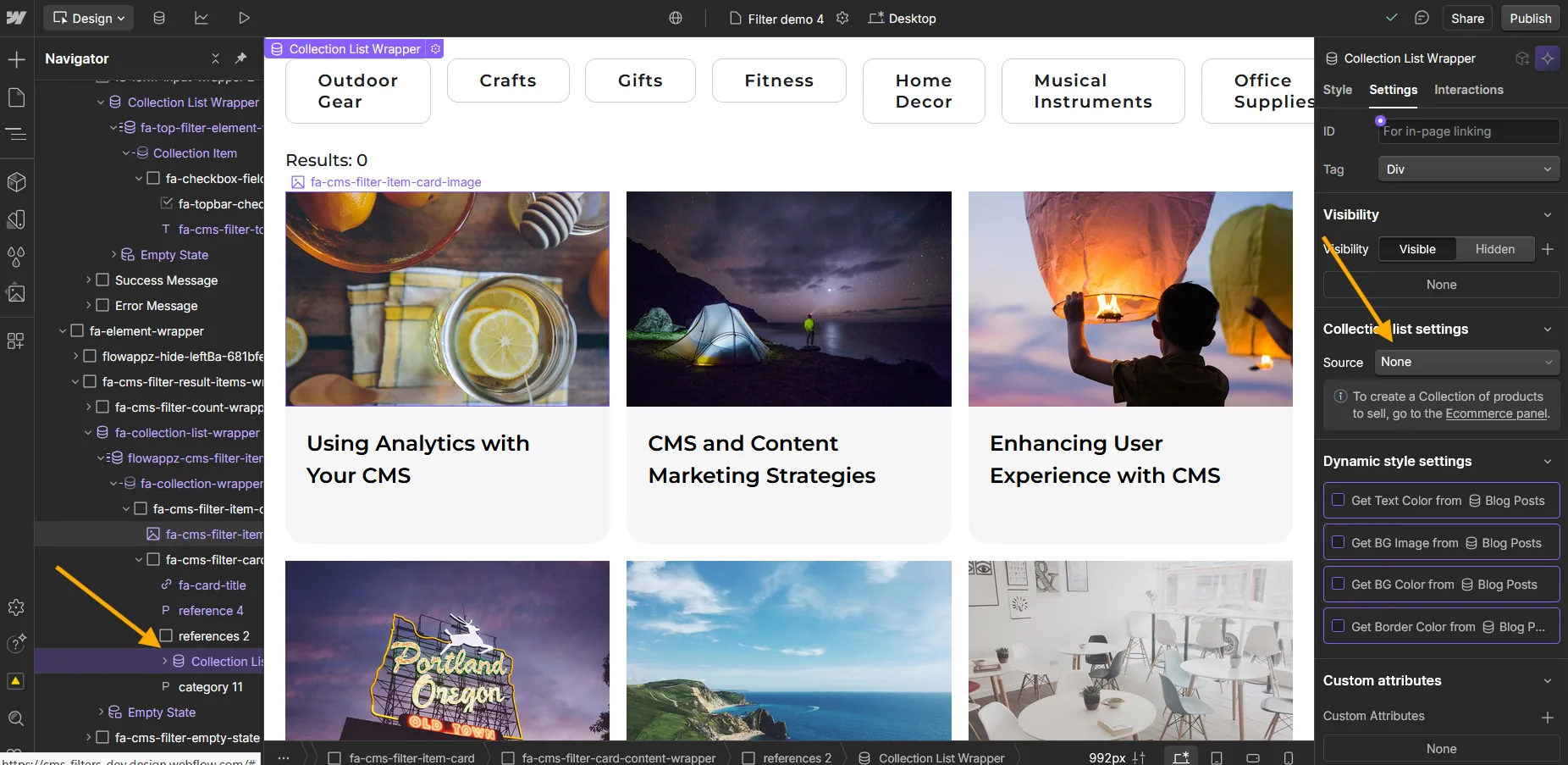This screenshot has width=1568, height=765.
Task: Open the Apps panel
Action: (x=16, y=341)
